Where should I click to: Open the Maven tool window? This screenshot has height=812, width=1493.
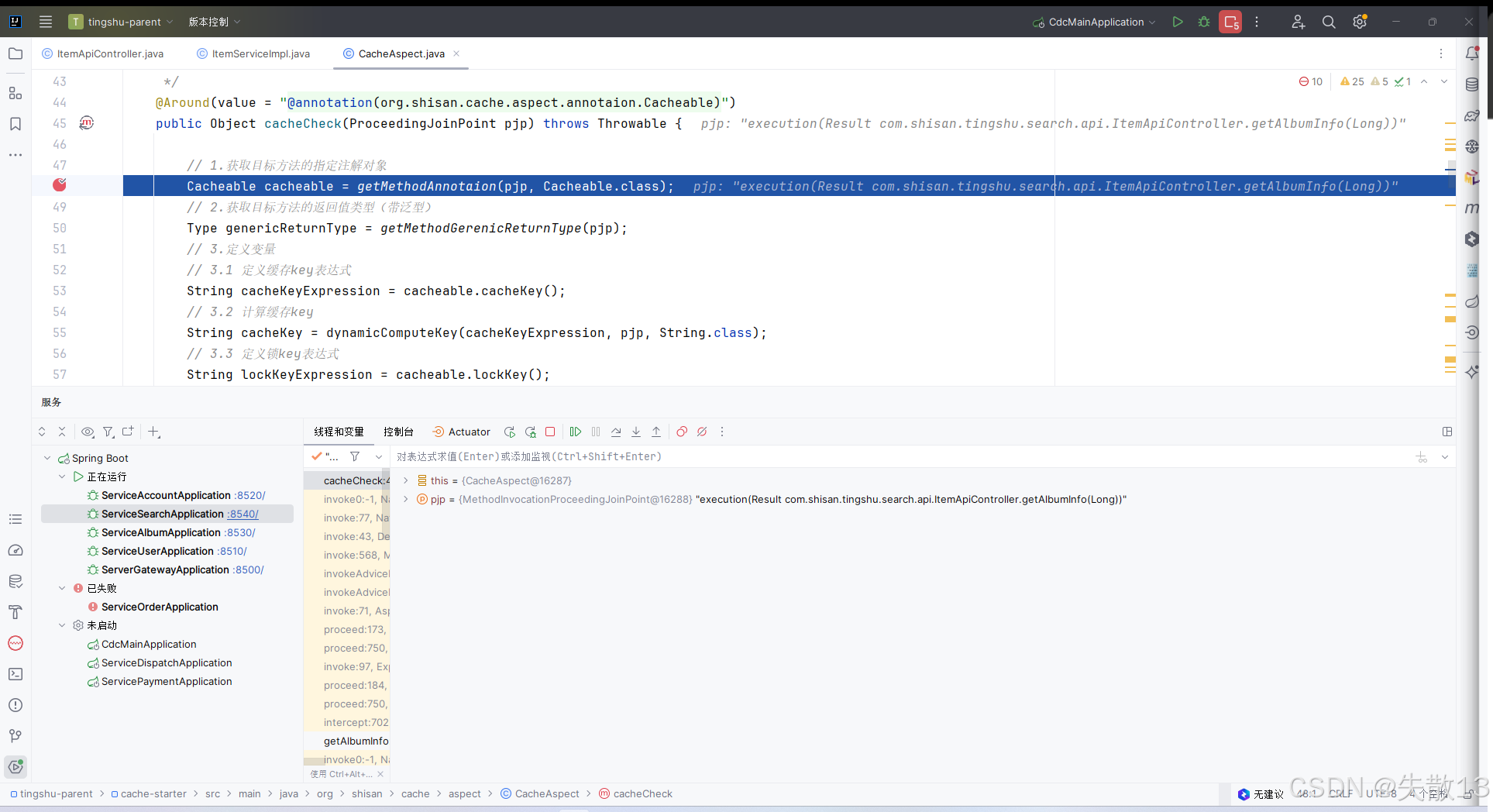(1472, 208)
